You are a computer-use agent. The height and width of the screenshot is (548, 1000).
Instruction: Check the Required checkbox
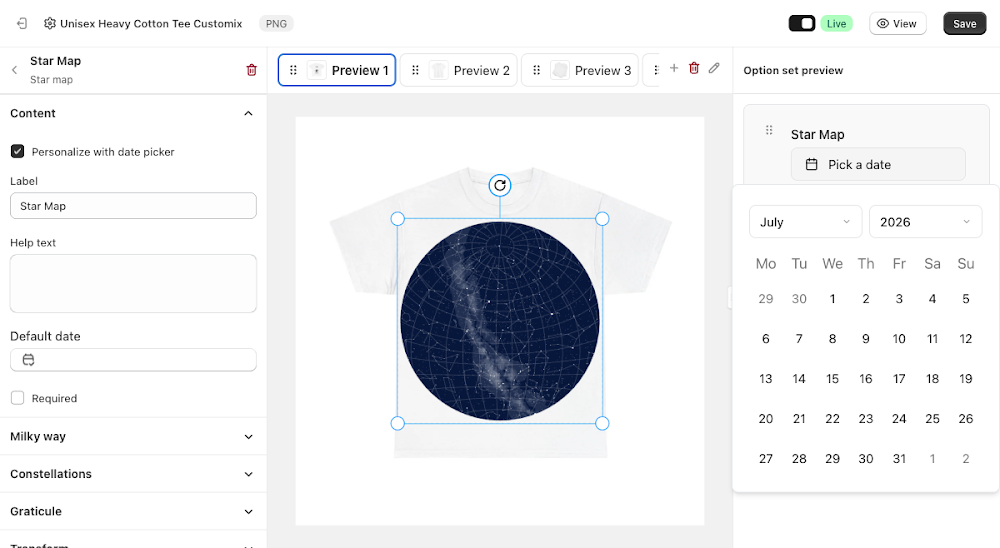(18, 398)
